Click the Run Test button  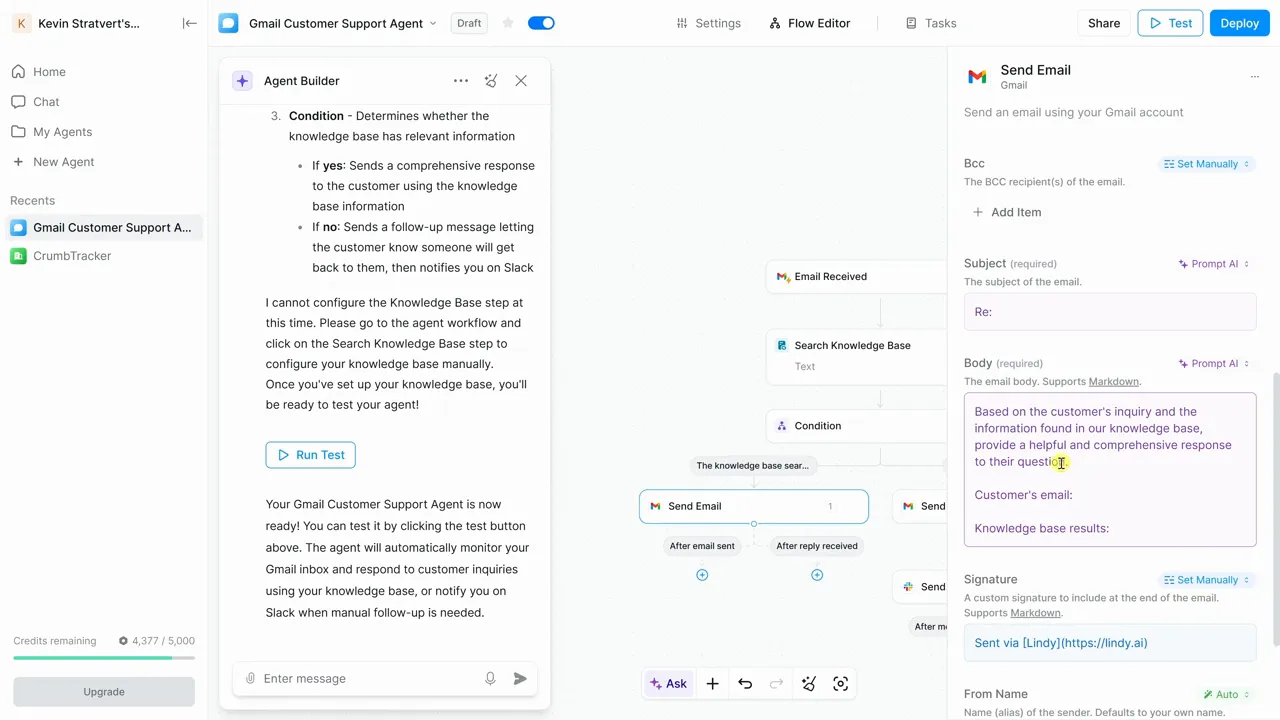(310, 455)
